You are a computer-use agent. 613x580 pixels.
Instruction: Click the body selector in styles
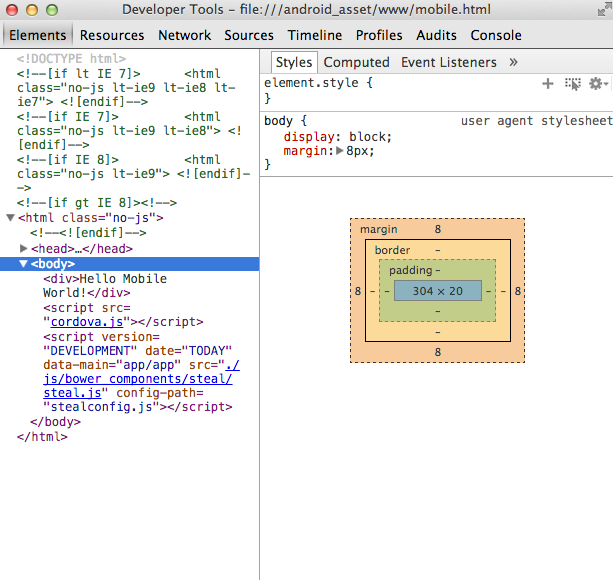coord(278,121)
